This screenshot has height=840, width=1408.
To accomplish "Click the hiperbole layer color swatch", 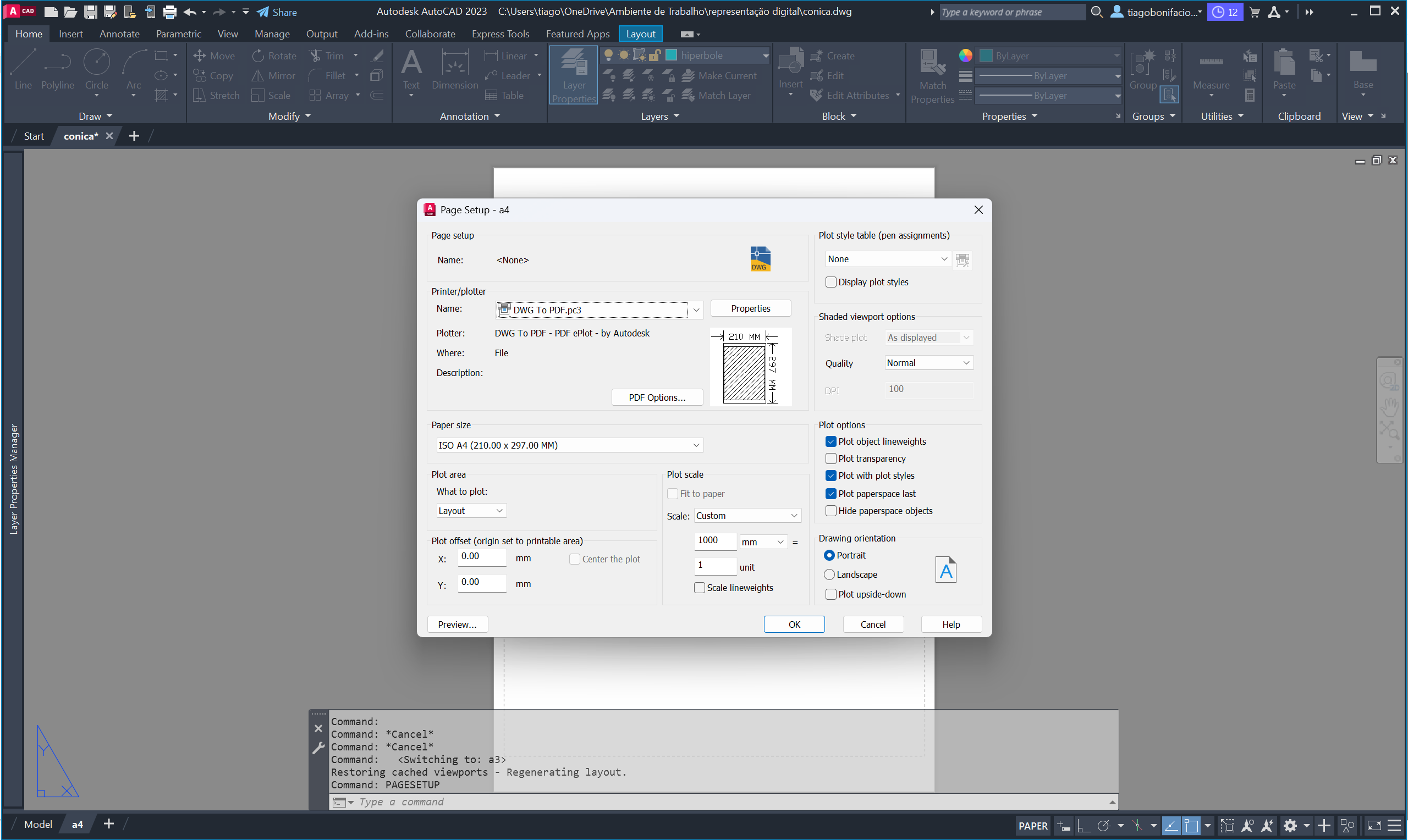I will 671,56.
